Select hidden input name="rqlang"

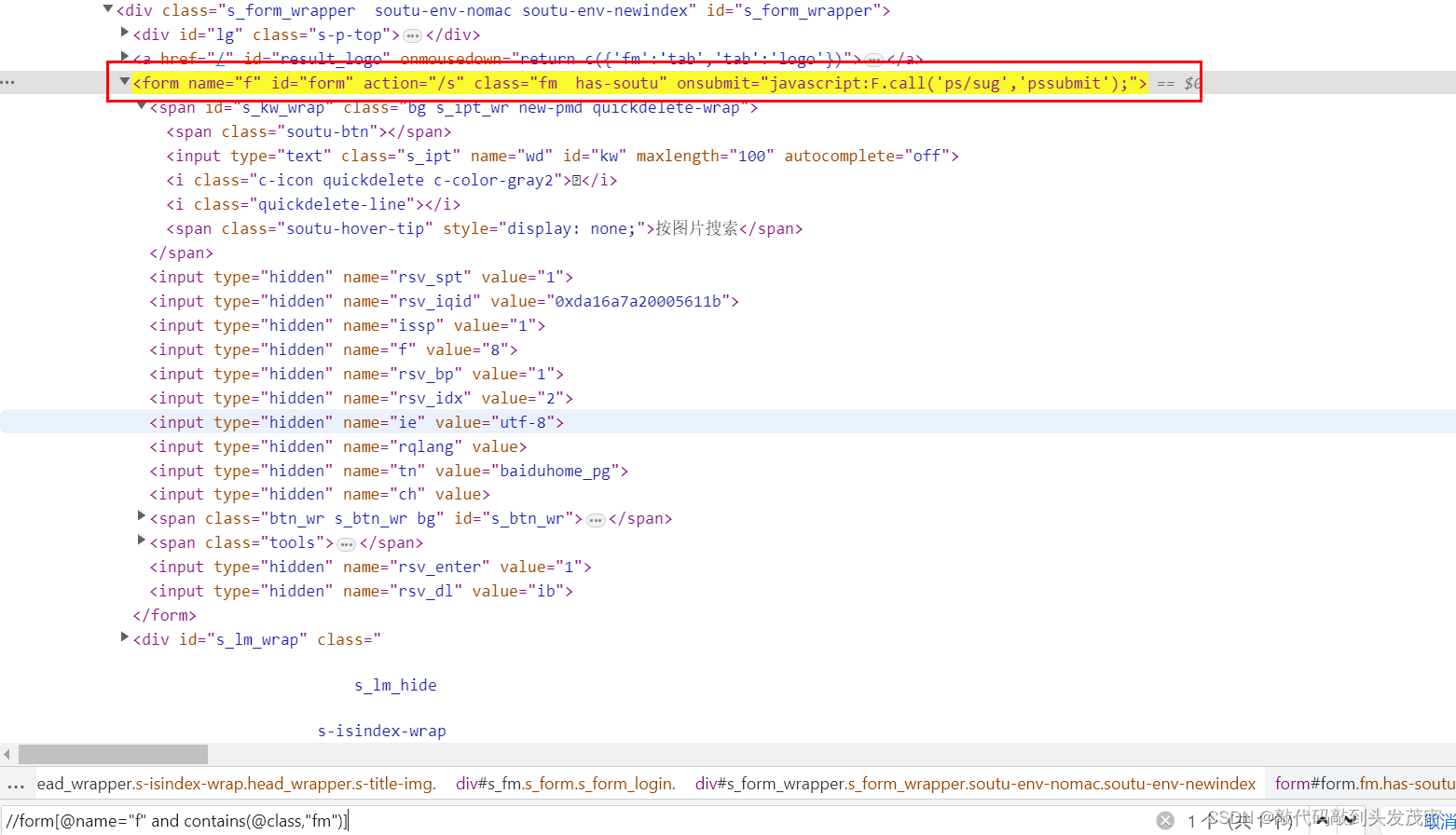(x=338, y=446)
